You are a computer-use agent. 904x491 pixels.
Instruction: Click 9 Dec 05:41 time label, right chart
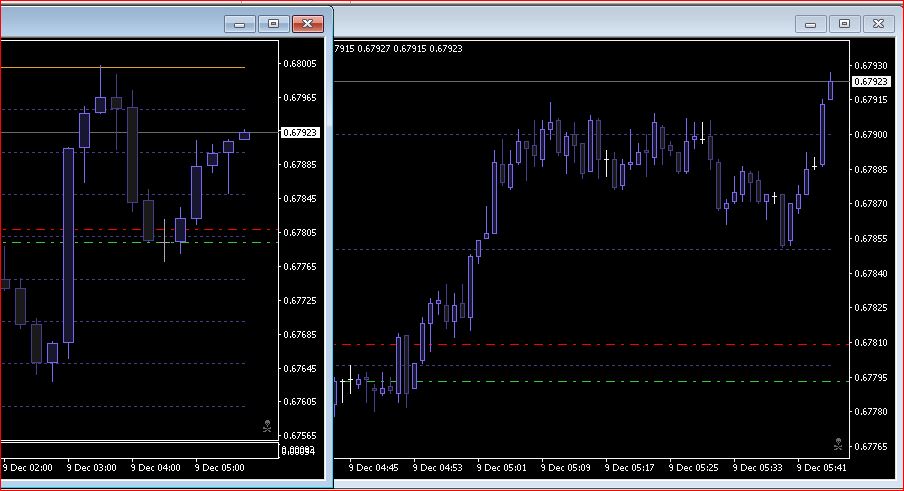pyautogui.click(x=822, y=468)
